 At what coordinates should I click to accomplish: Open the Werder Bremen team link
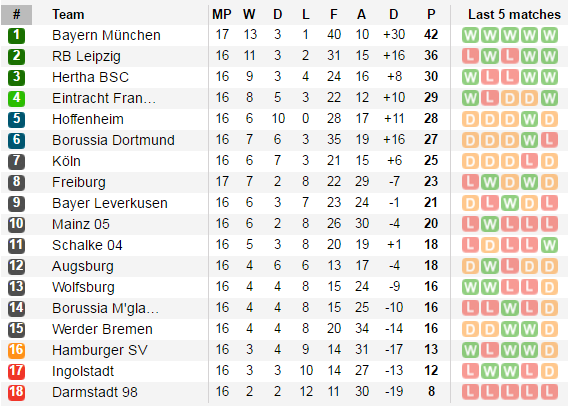(x=102, y=330)
